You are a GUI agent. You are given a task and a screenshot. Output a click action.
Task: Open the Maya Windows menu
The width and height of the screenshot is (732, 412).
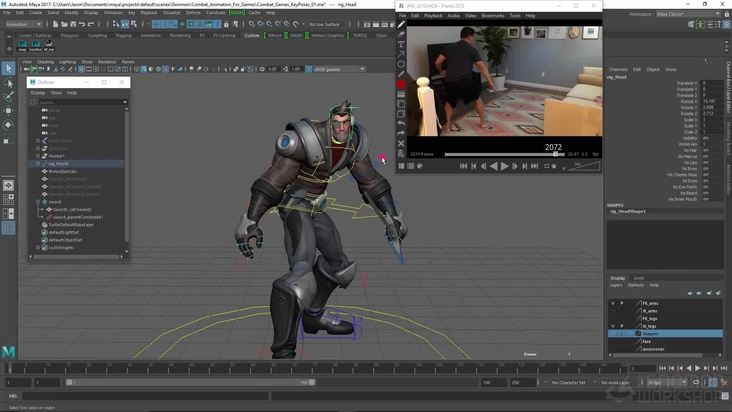pyautogui.click(x=113, y=13)
